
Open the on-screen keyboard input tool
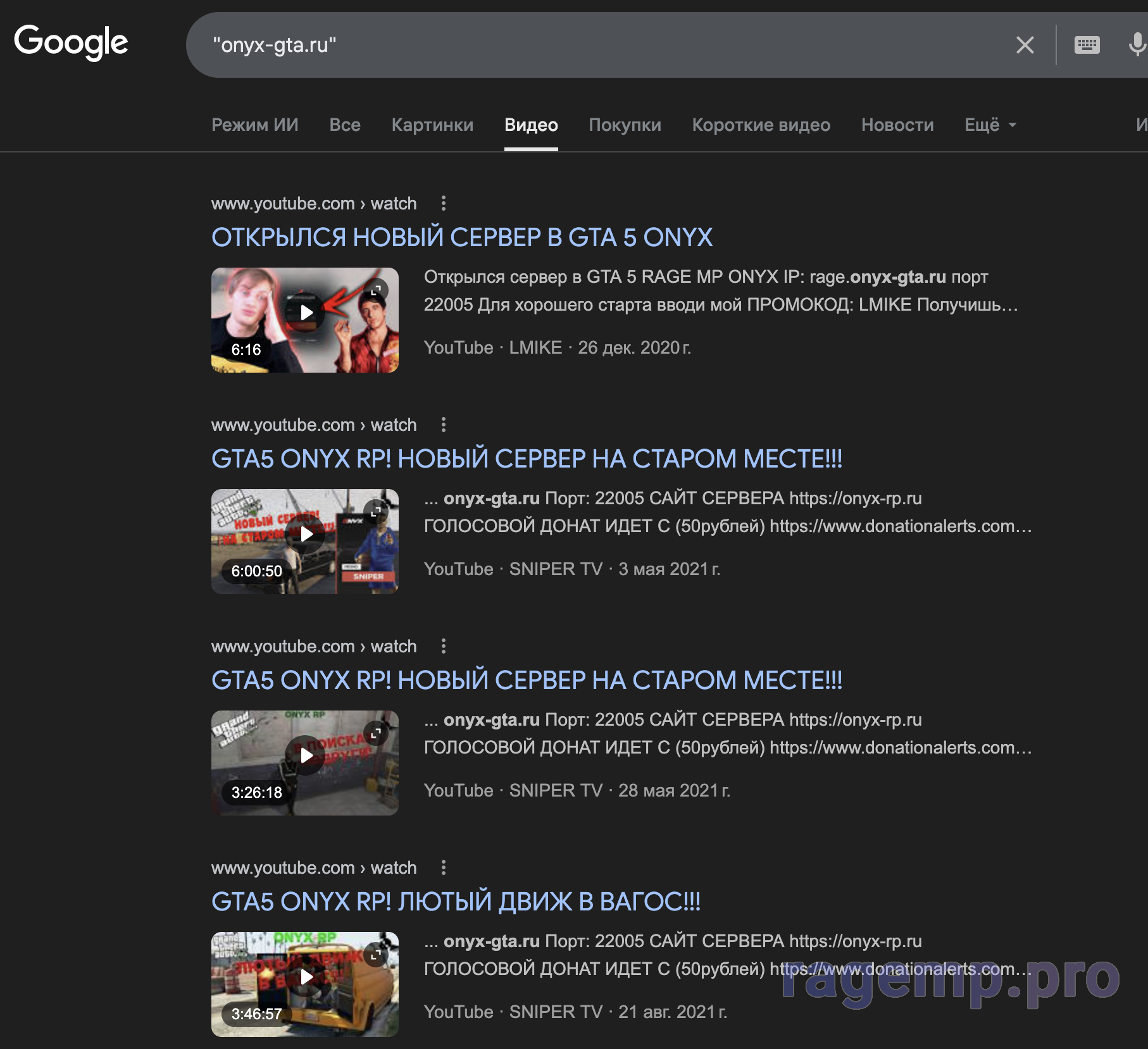click(1087, 45)
